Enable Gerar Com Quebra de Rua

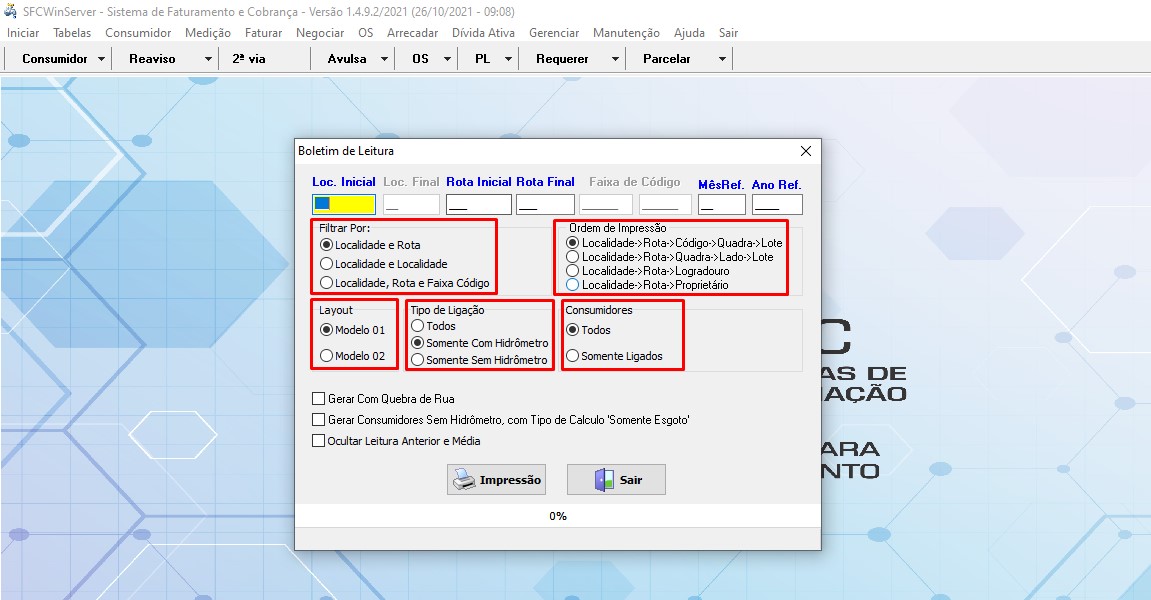(x=319, y=399)
